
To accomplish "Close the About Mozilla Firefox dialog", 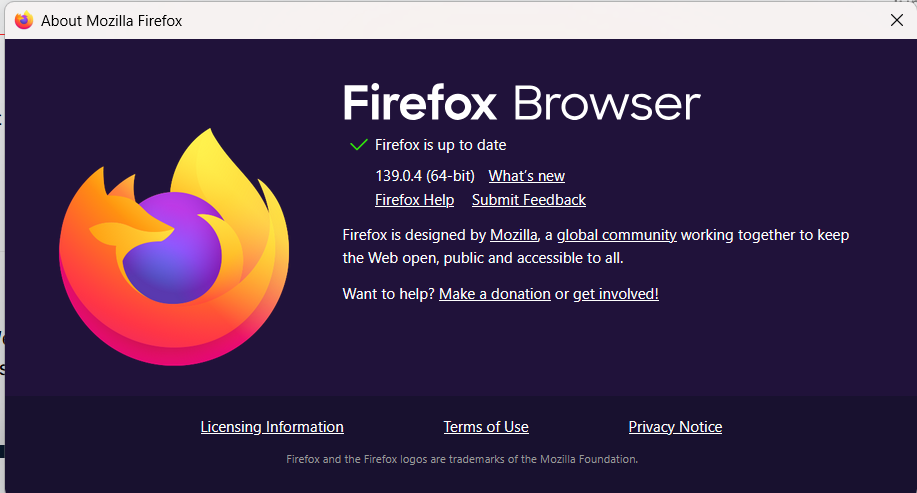I will coord(897,20).
